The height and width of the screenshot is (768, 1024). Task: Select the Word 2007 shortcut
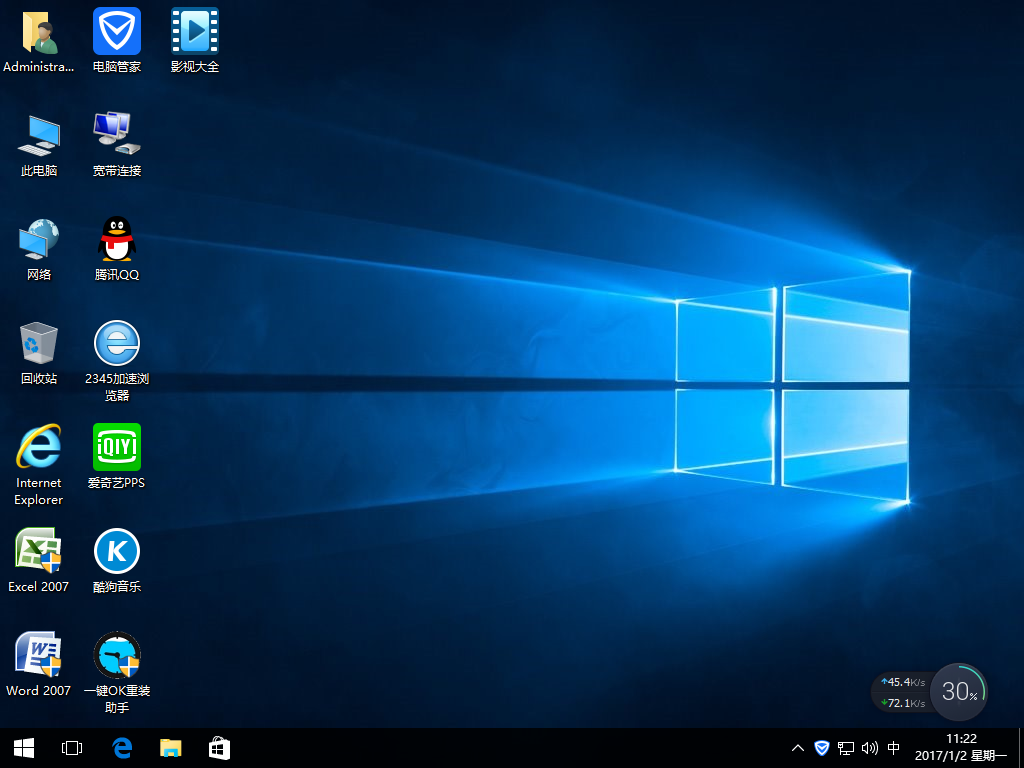click(38, 655)
